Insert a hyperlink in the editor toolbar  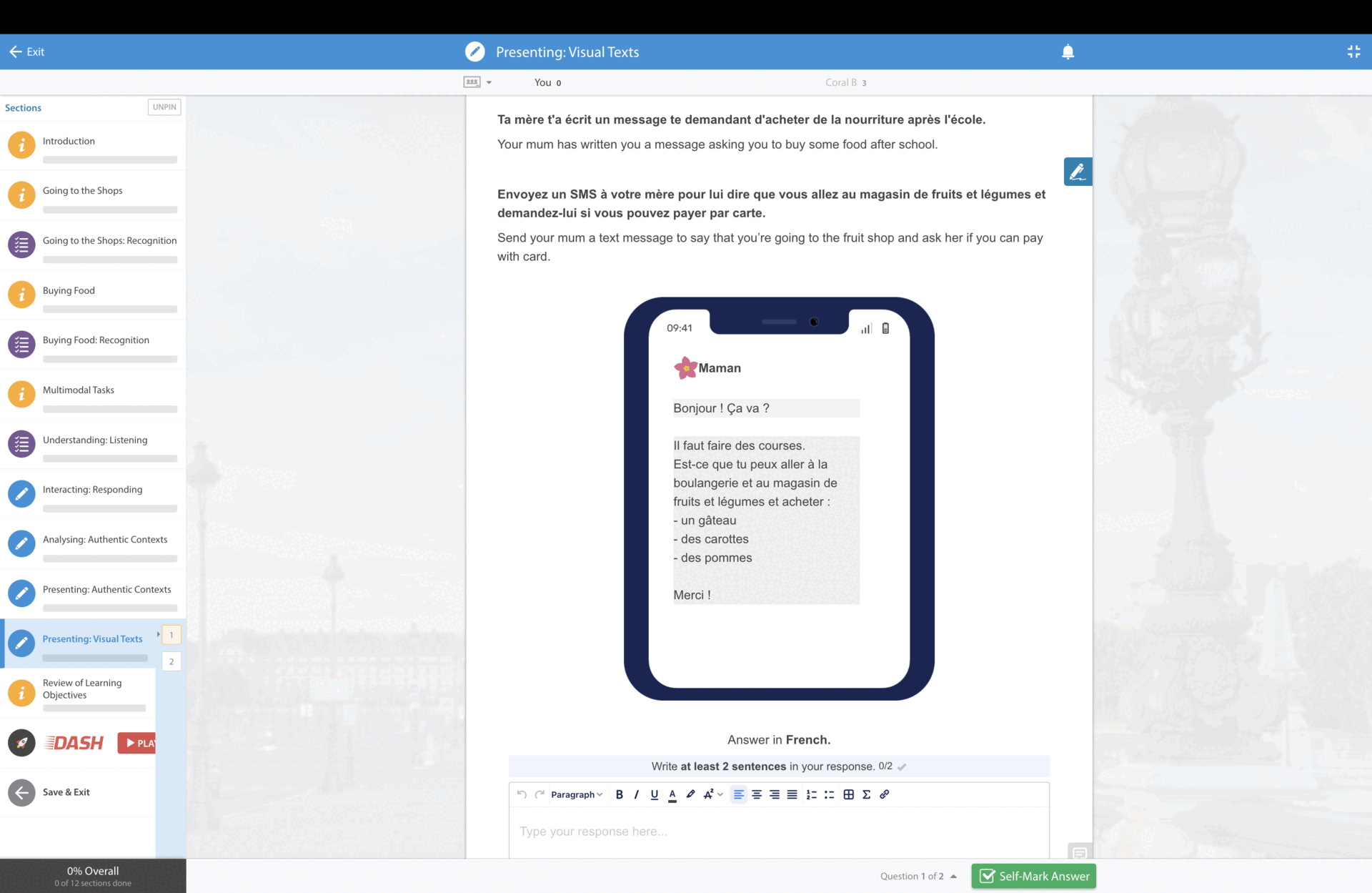coord(884,794)
